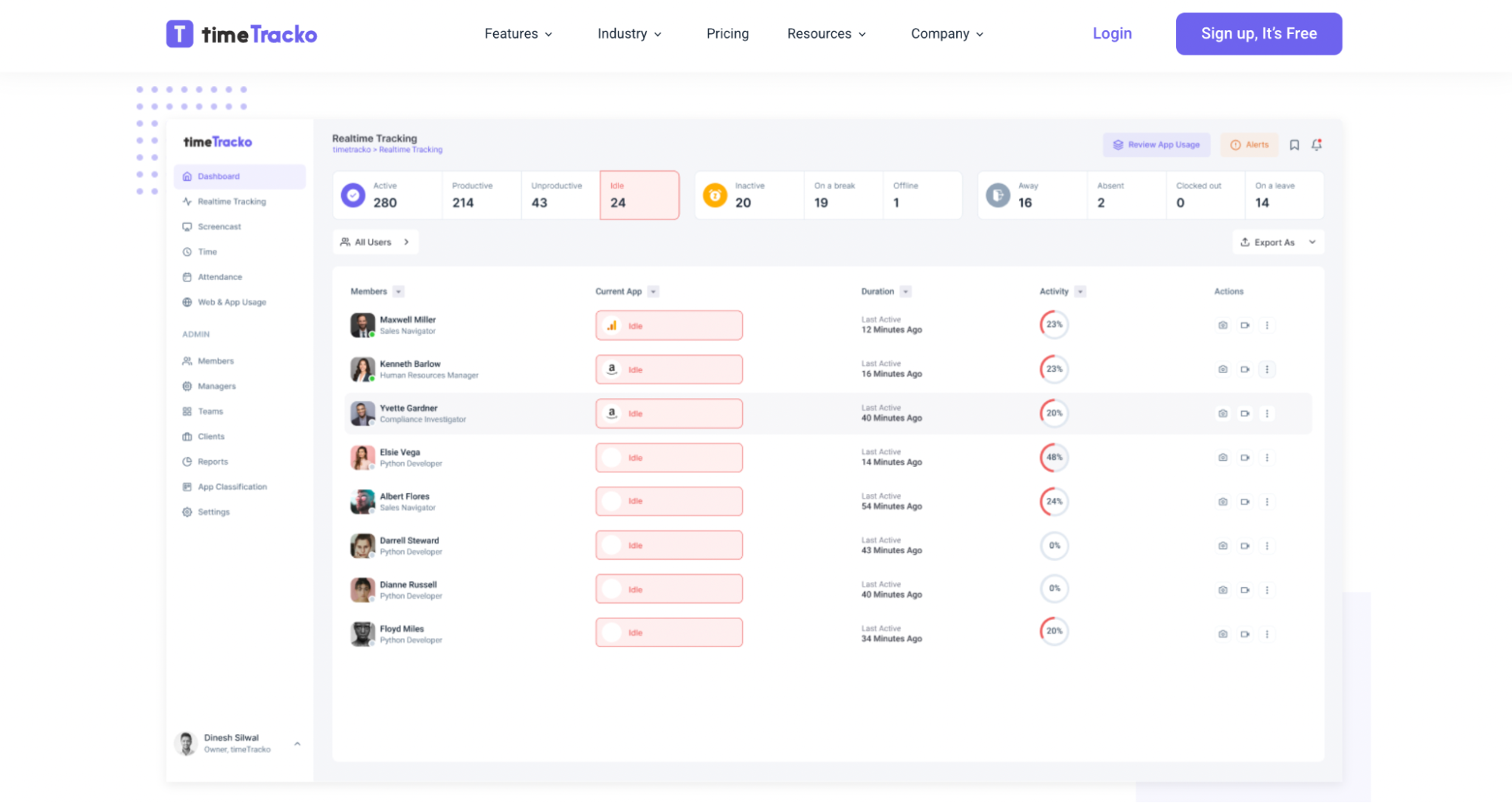
Task: Click Elsie Vega's 48% activity ring
Action: tap(1054, 457)
